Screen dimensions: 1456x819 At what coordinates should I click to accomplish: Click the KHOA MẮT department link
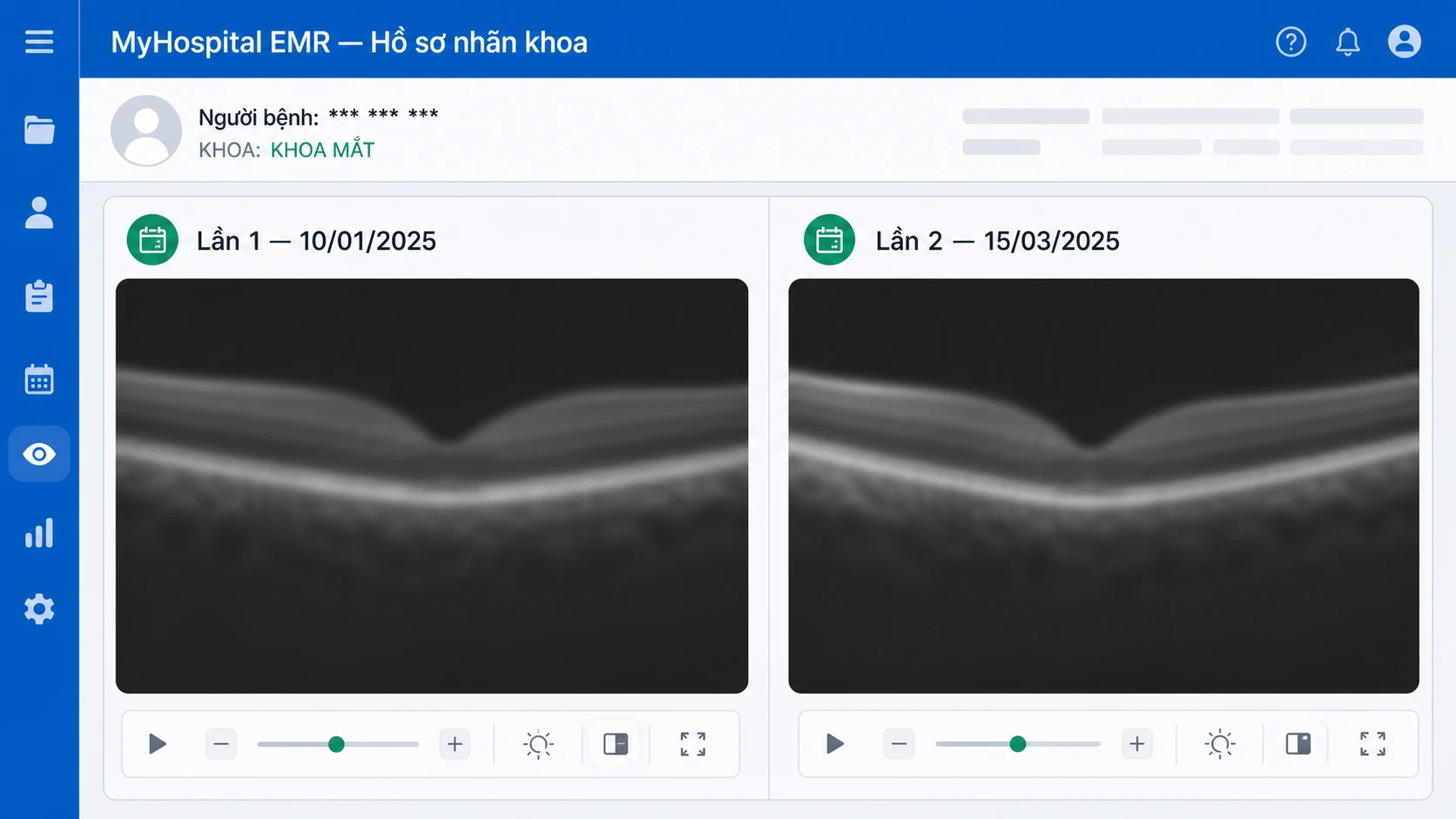click(x=322, y=150)
